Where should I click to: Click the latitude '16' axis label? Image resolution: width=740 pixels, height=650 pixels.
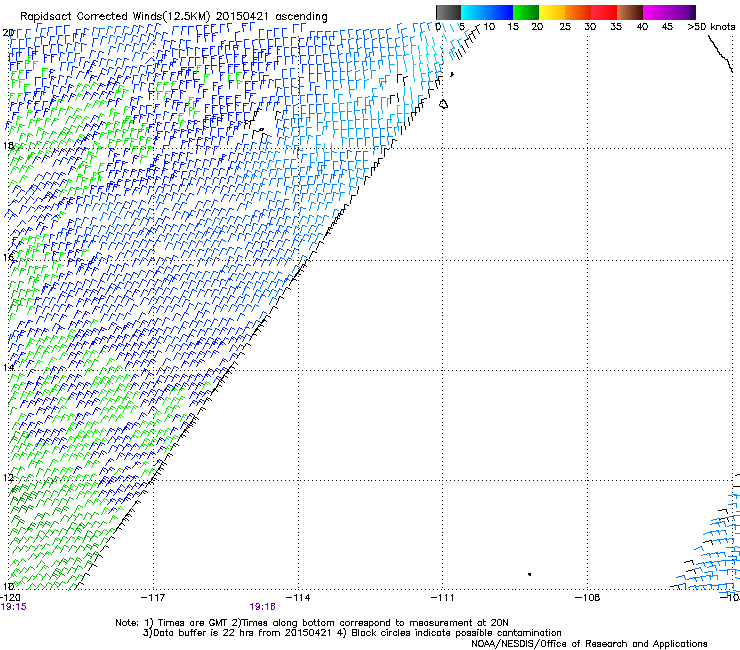(8, 257)
